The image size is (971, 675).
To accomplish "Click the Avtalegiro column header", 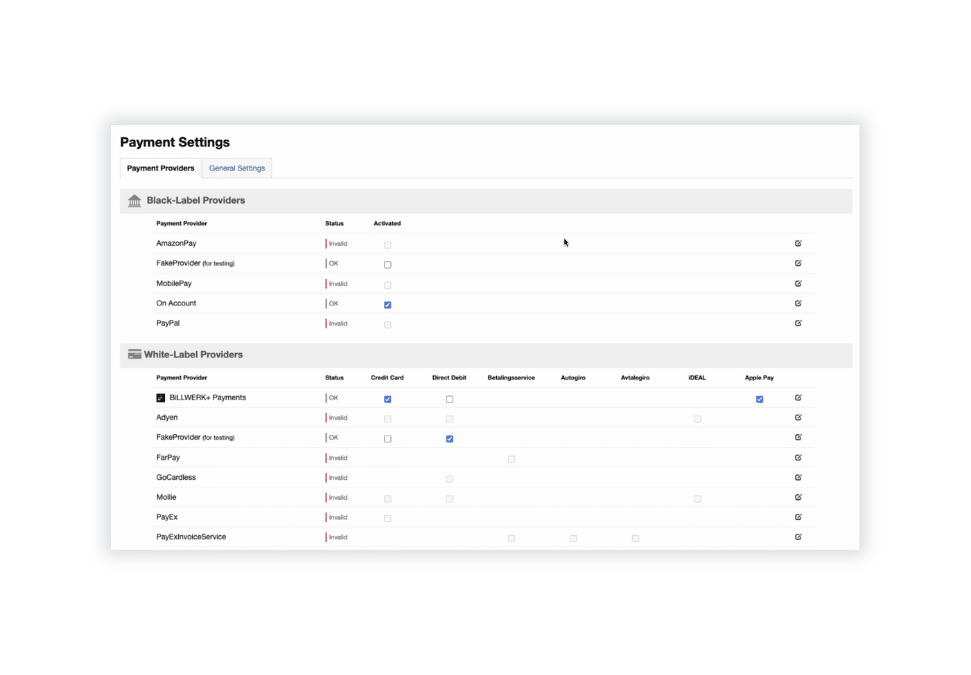I will [x=635, y=378].
